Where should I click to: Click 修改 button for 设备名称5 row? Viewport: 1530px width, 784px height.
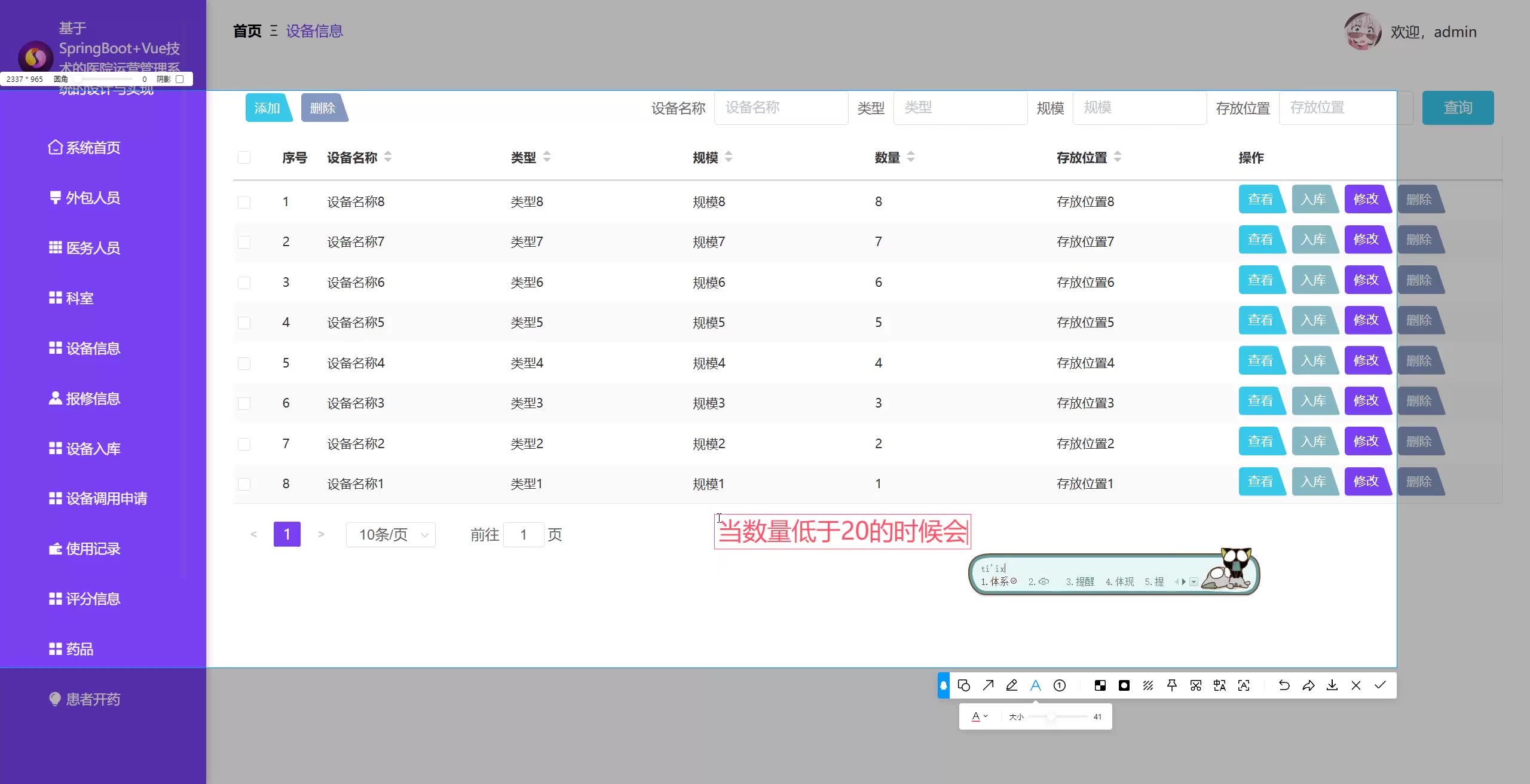click(x=1366, y=320)
